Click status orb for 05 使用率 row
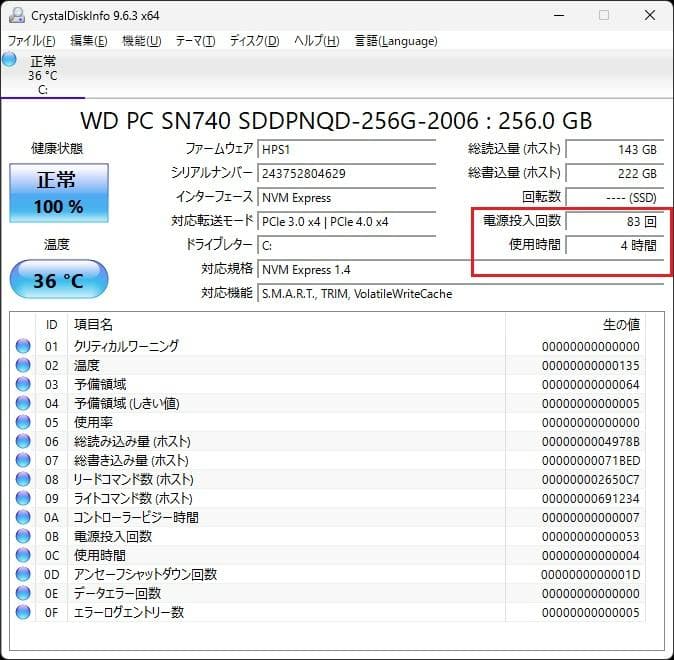Image resolution: width=674 pixels, height=660 pixels. click(x=23, y=422)
